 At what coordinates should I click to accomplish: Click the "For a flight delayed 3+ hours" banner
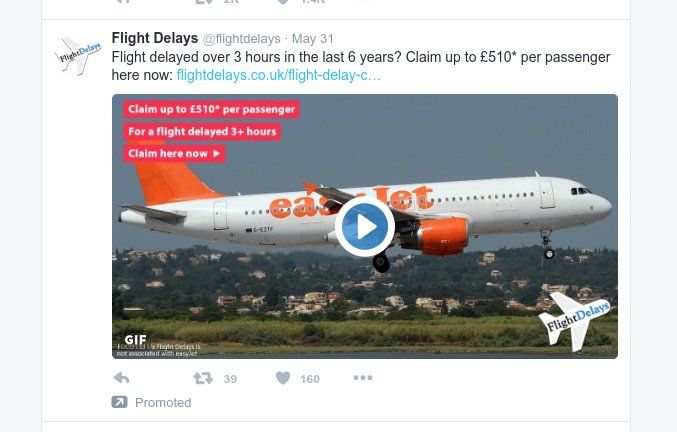pyautogui.click(x=202, y=132)
